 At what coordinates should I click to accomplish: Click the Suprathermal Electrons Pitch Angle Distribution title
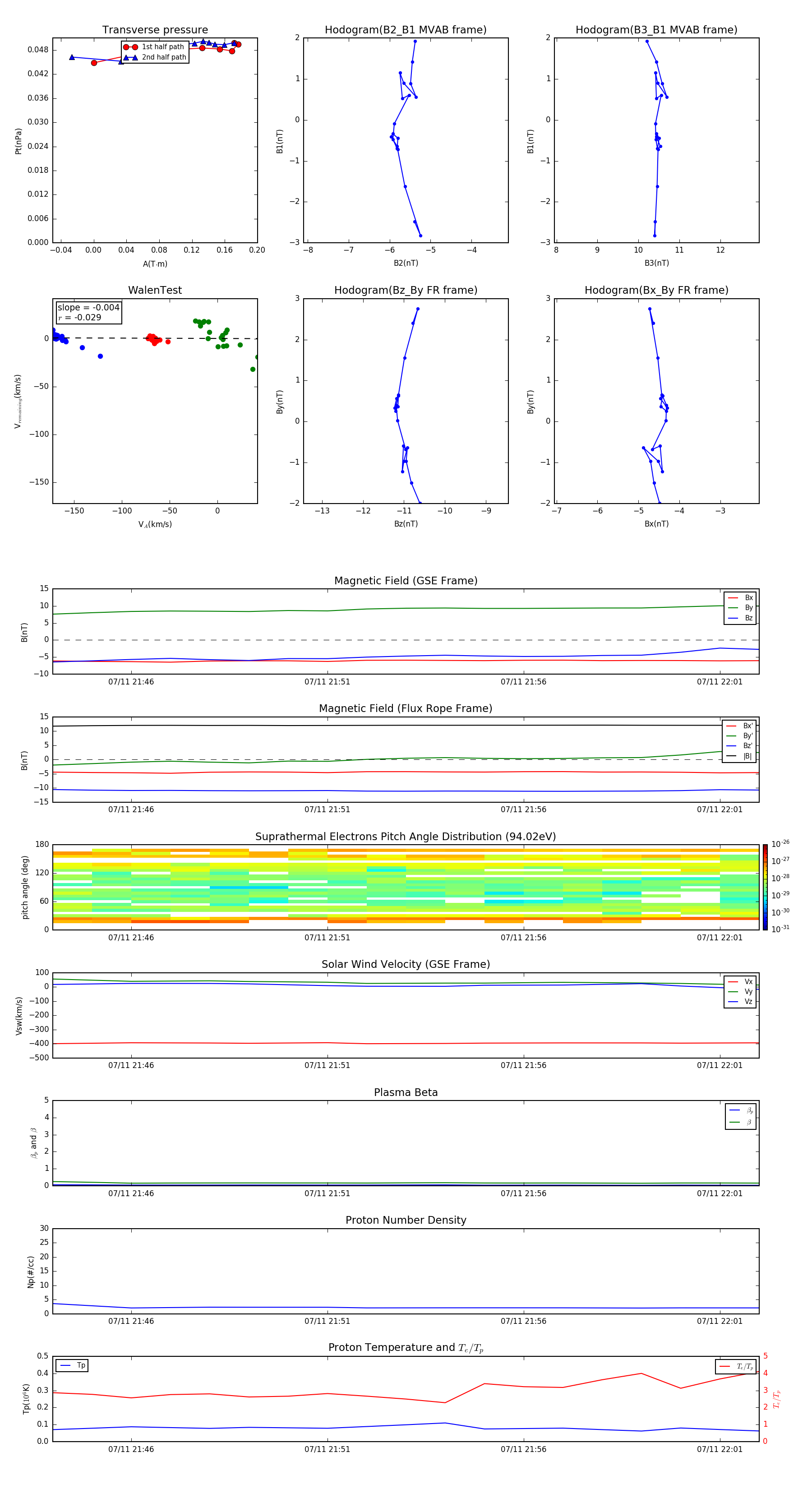tap(405, 837)
